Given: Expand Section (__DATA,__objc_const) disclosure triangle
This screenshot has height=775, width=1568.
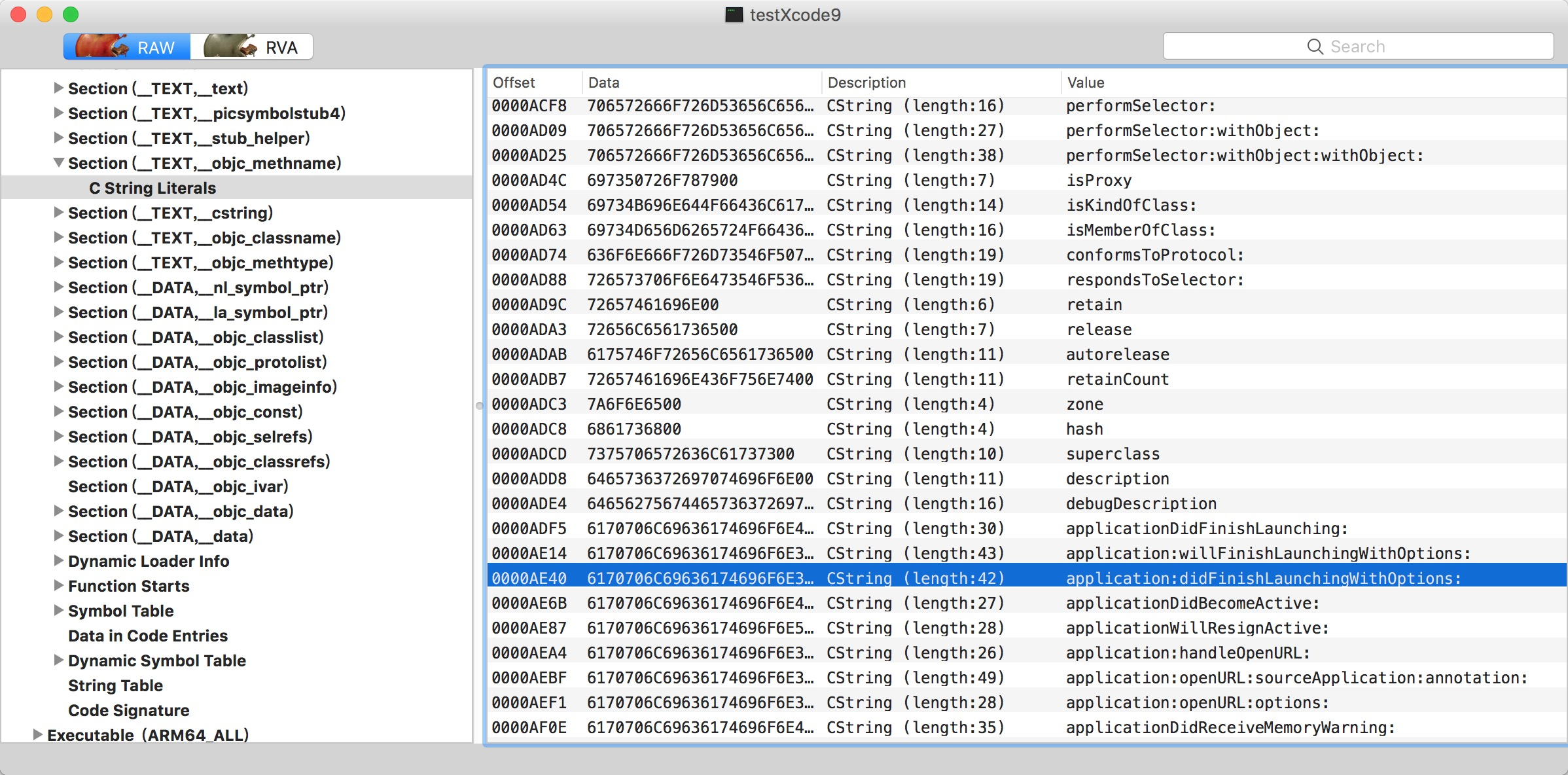Looking at the screenshot, I should [58, 411].
